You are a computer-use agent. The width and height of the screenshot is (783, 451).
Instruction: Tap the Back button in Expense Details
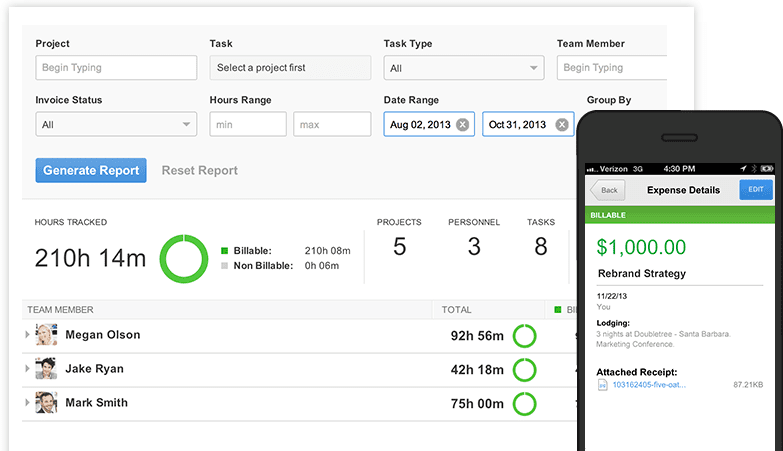coord(607,190)
